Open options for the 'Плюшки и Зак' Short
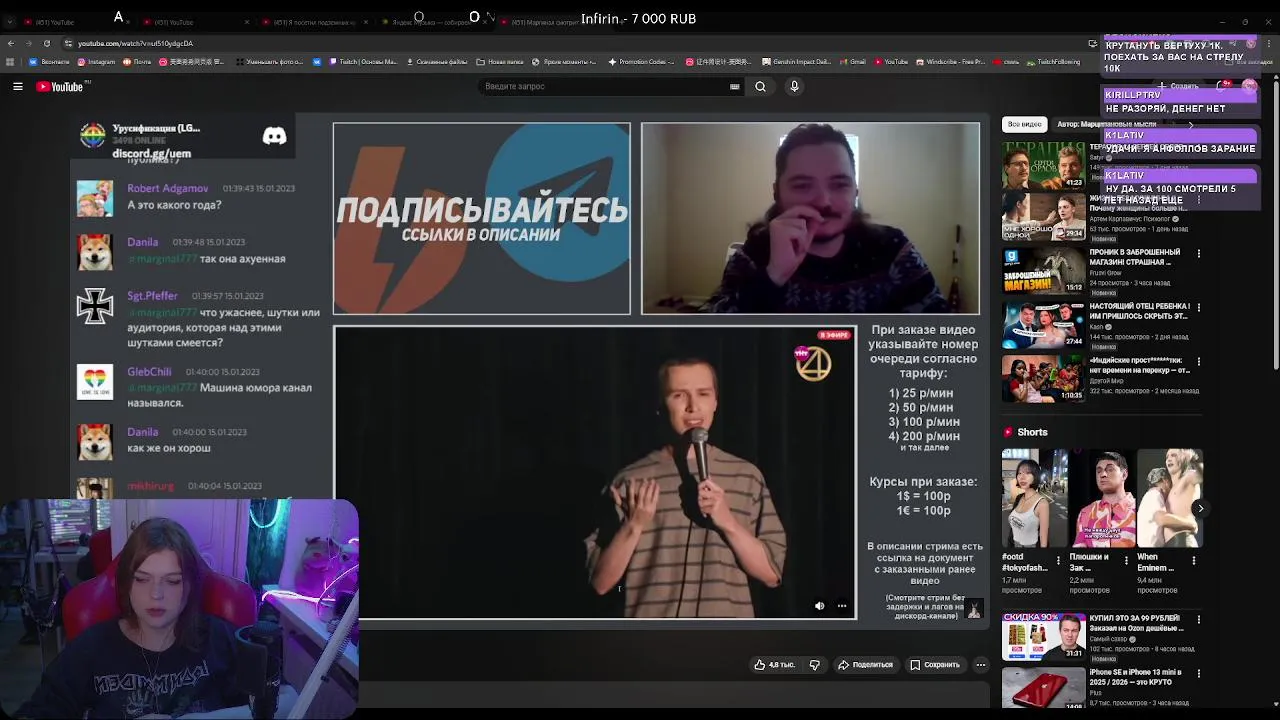Screen dimensions: 1280x720 pos(1126,560)
